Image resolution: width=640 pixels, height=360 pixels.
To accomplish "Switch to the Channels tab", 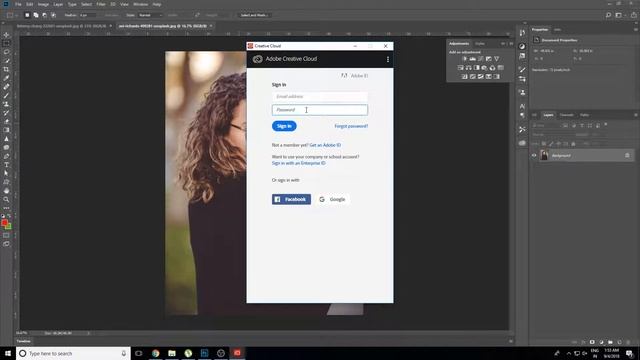I will tap(567, 115).
